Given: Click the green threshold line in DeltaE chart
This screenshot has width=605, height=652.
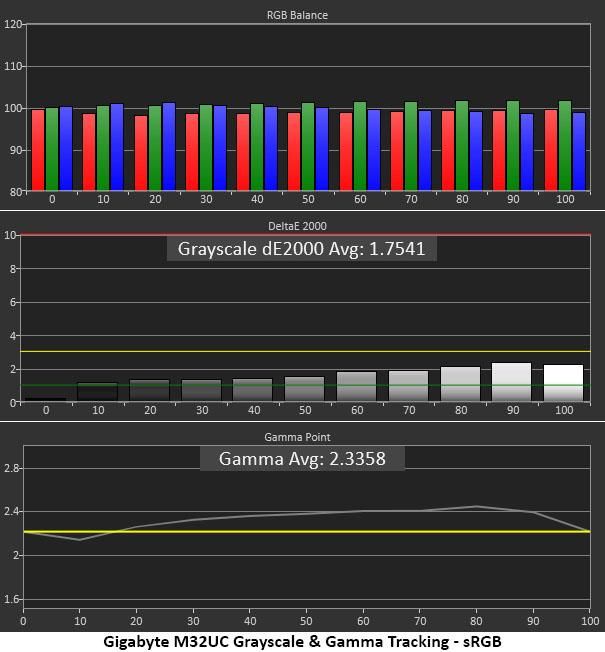Looking at the screenshot, I should tap(306, 385).
